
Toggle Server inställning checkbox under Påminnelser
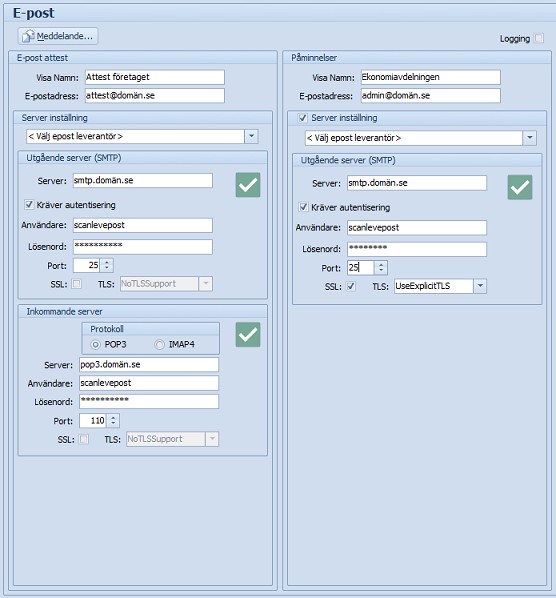pyautogui.click(x=303, y=118)
